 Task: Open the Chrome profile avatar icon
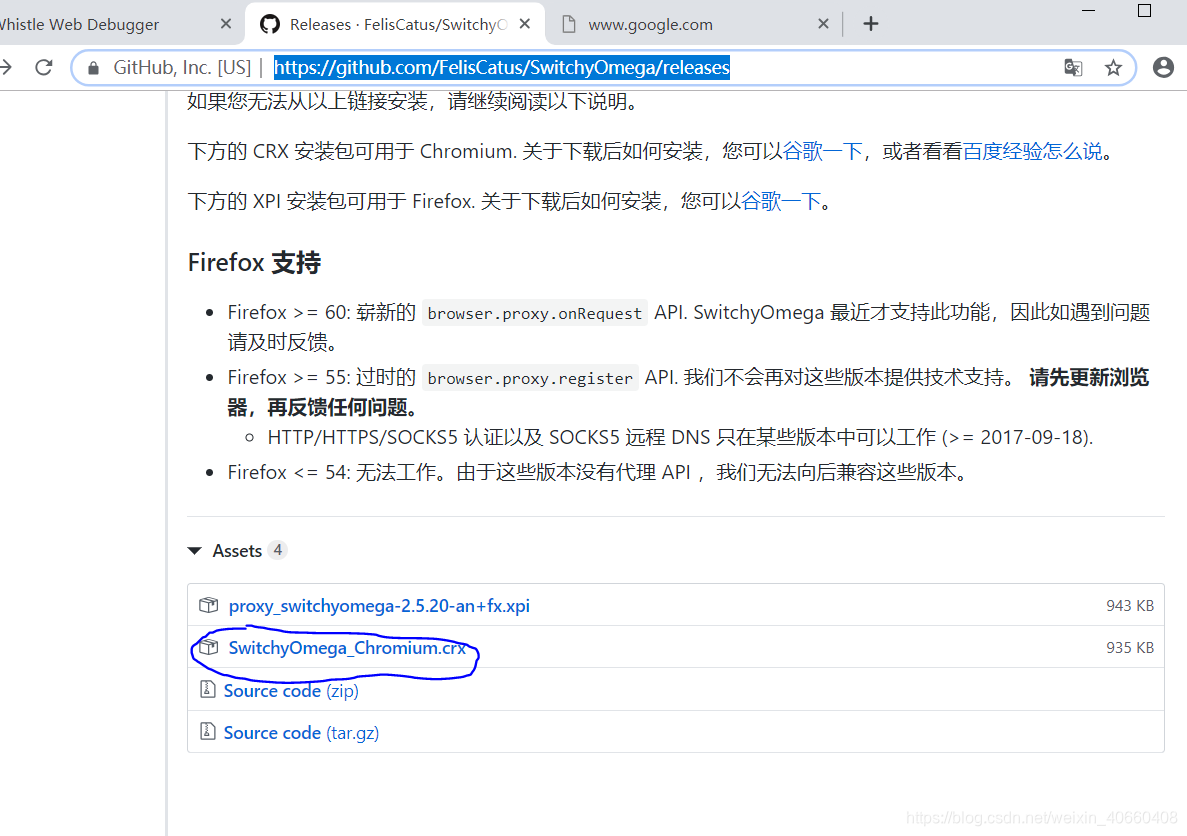(1164, 67)
